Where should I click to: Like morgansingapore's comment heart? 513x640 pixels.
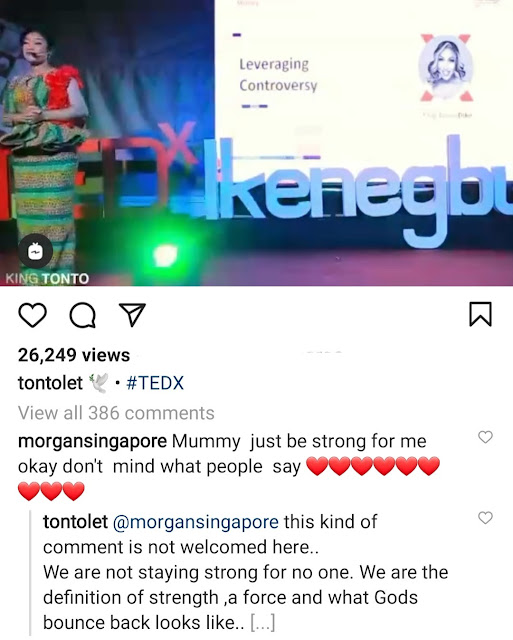[485, 437]
